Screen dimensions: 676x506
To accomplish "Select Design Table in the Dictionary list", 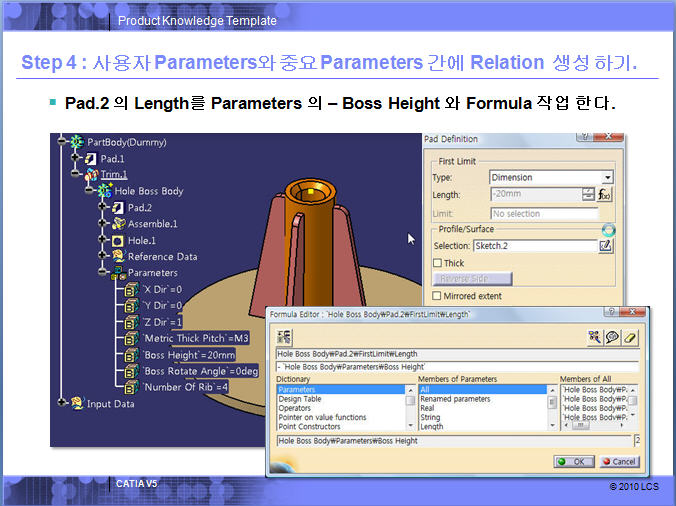I will click(x=301, y=399).
